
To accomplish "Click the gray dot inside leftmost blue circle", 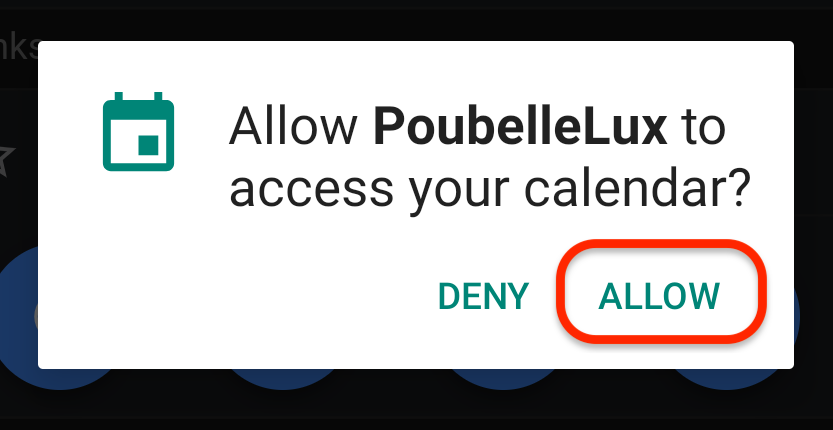I will [36, 317].
